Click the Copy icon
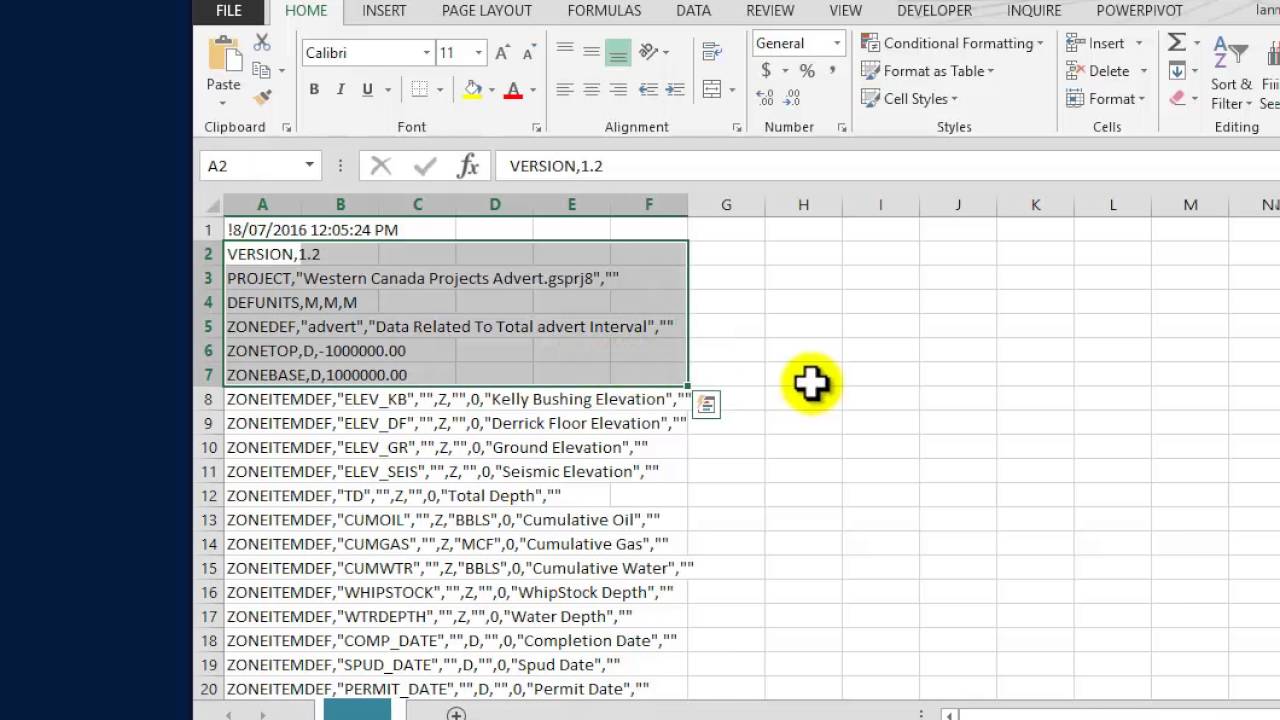 tap(262, 70)
